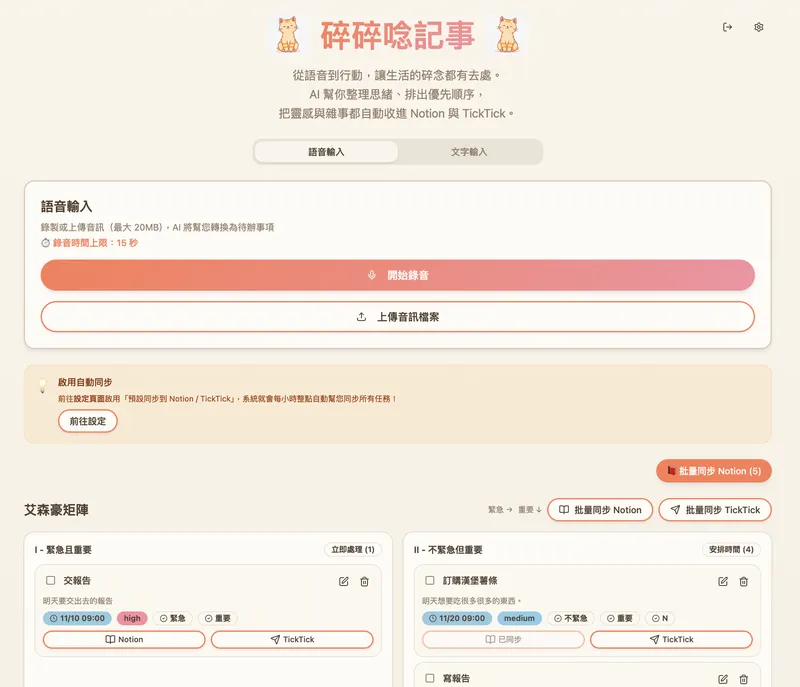
Task: Click the II - 不緊急但重要 quadrant header
Action: [448, 550]
